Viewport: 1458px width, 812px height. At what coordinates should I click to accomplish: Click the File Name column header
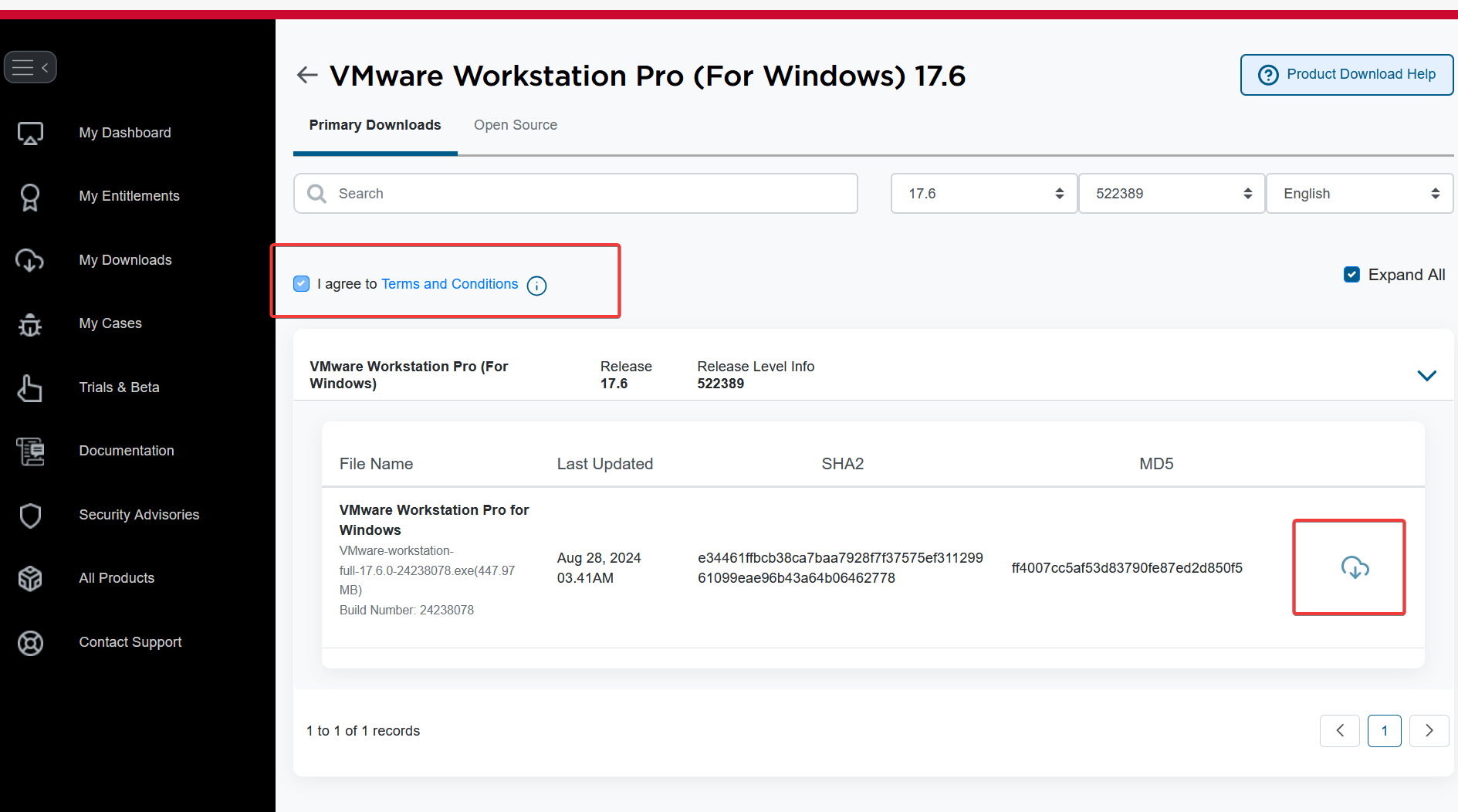tap(376, 464)
